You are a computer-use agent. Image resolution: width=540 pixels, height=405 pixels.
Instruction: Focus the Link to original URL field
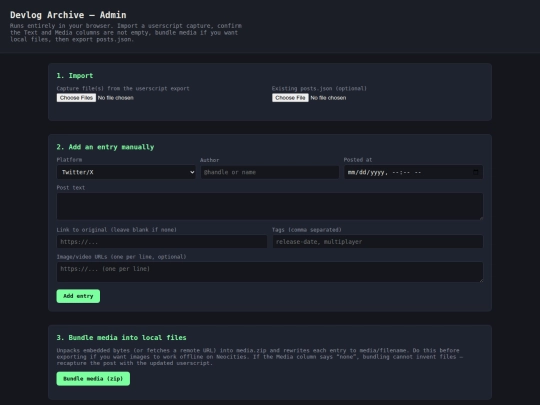tap(162, 242)
